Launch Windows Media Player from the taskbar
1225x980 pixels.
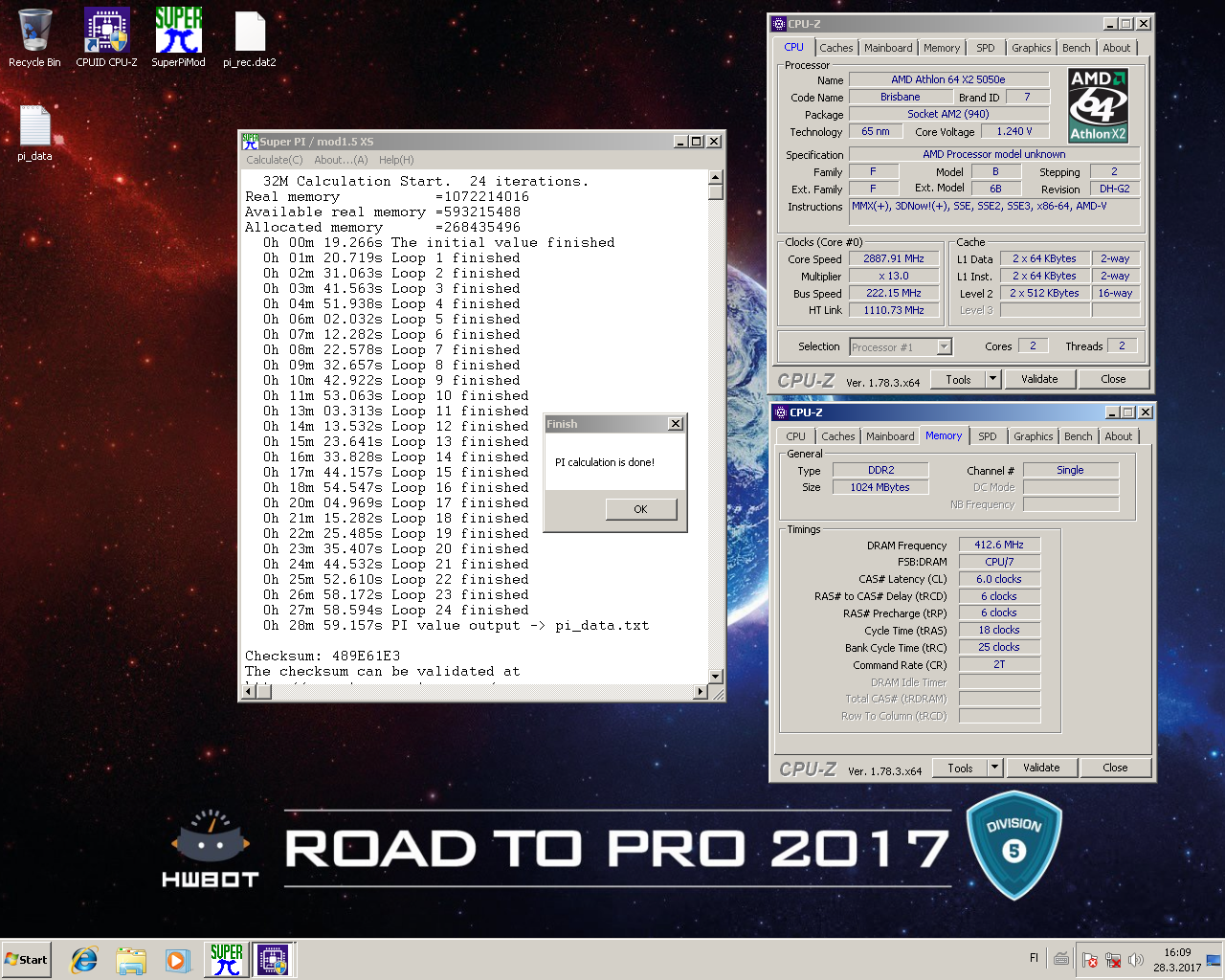click(x=177, y=960)
